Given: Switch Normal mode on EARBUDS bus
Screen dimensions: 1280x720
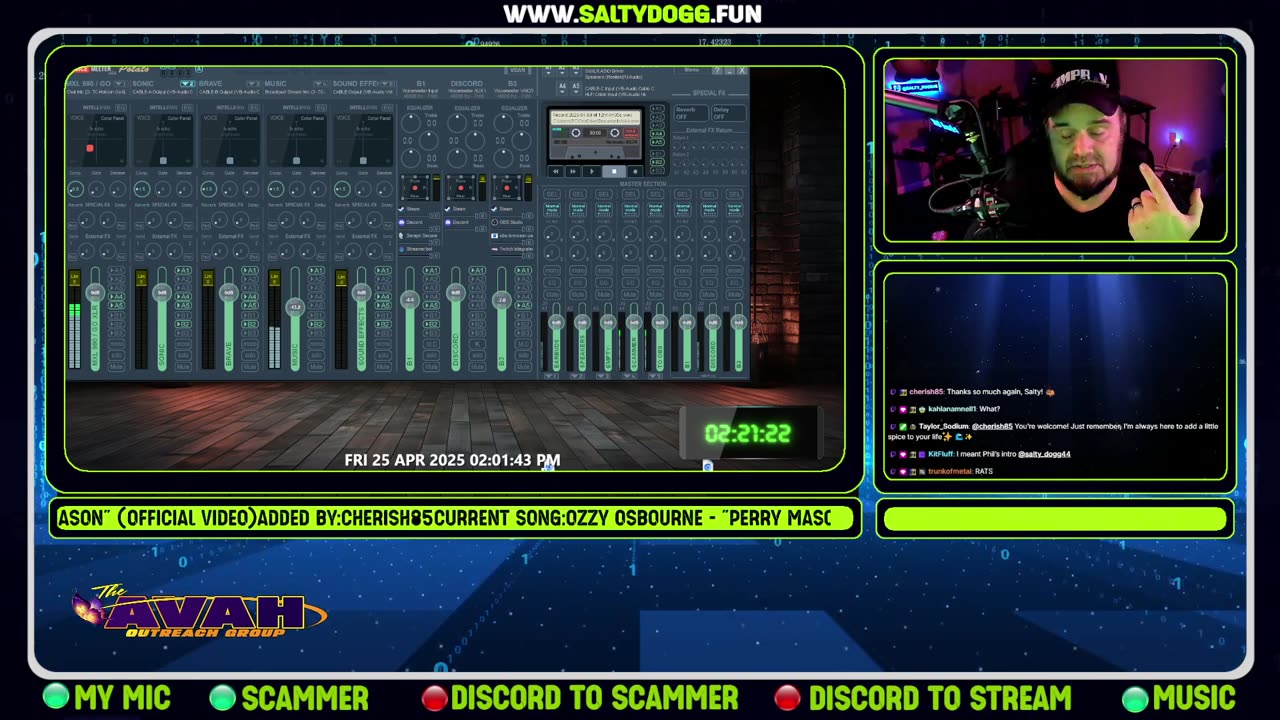Looking at the screenshot, I should point(552,209).
